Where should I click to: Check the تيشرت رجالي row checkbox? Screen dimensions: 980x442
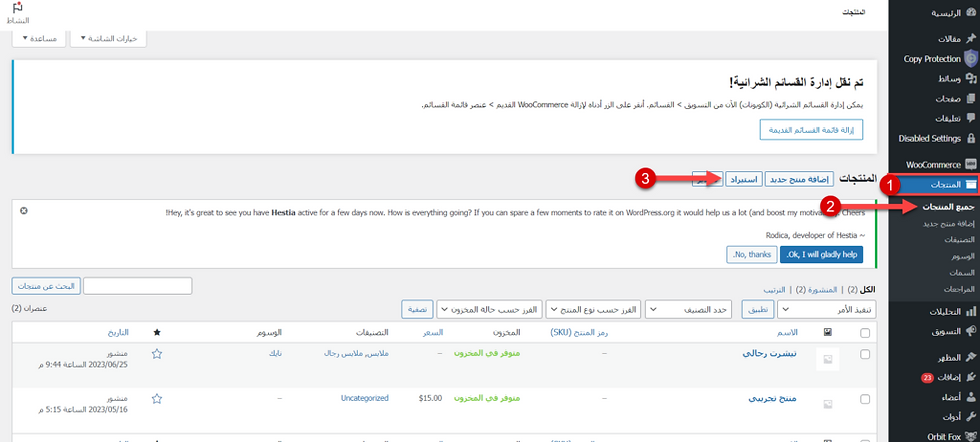(865, 354)
